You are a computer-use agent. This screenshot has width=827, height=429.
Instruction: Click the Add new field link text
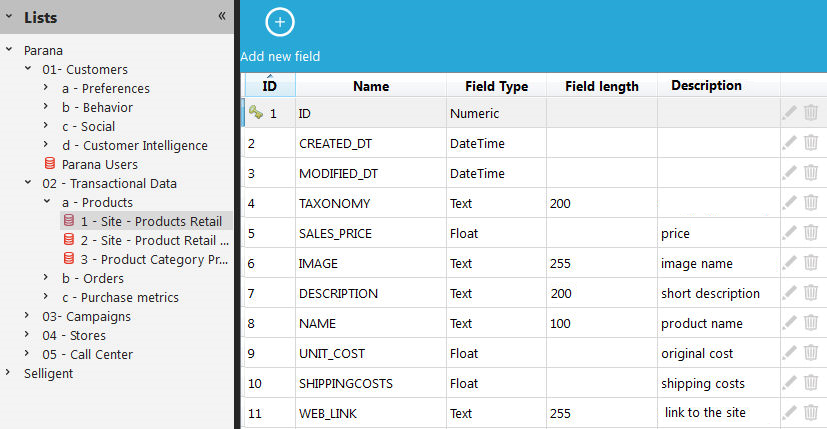(x=280, y=57)
